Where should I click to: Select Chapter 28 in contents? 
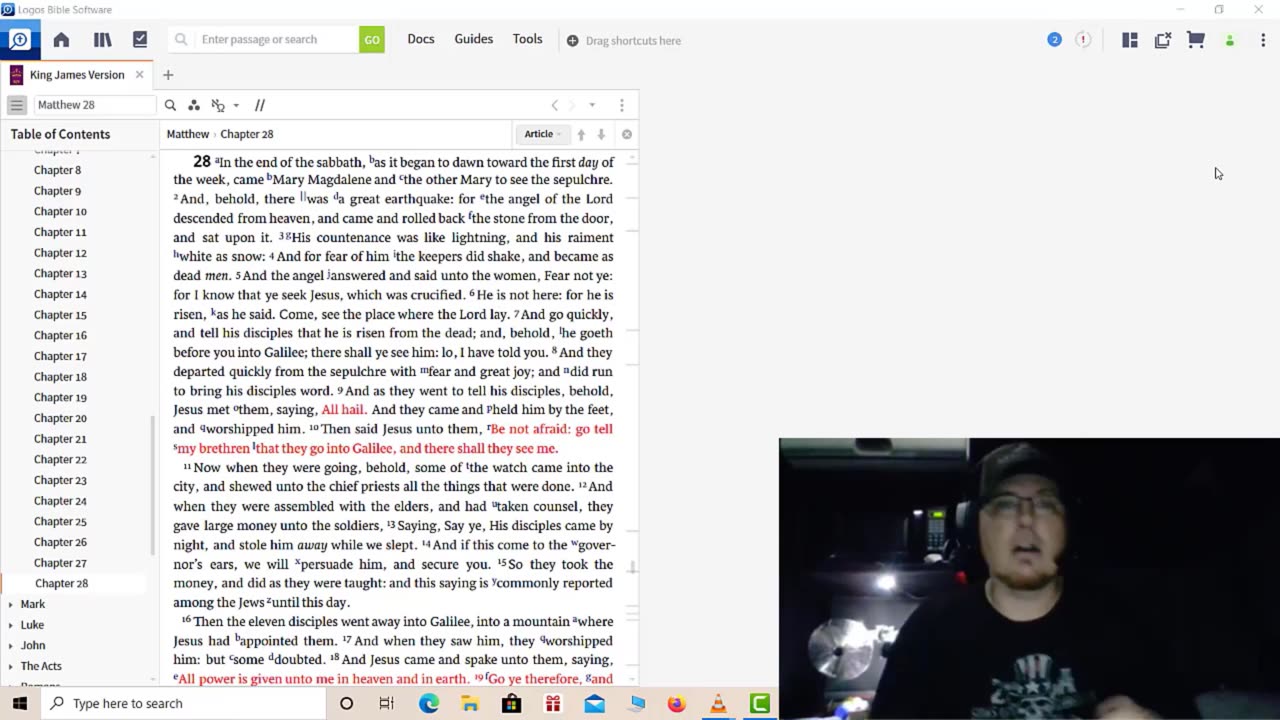point(61,583)
